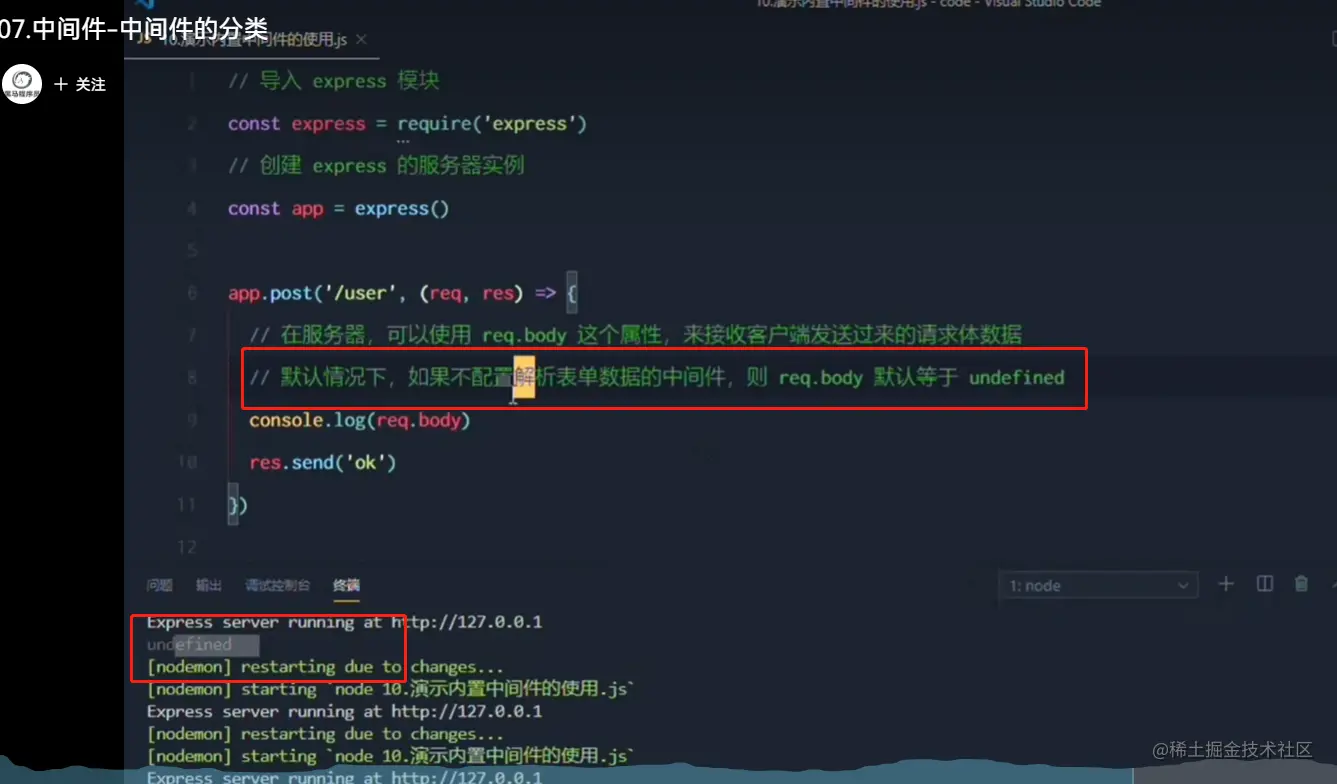Click the JS file icon on editor tab

[x=144, y=40]
